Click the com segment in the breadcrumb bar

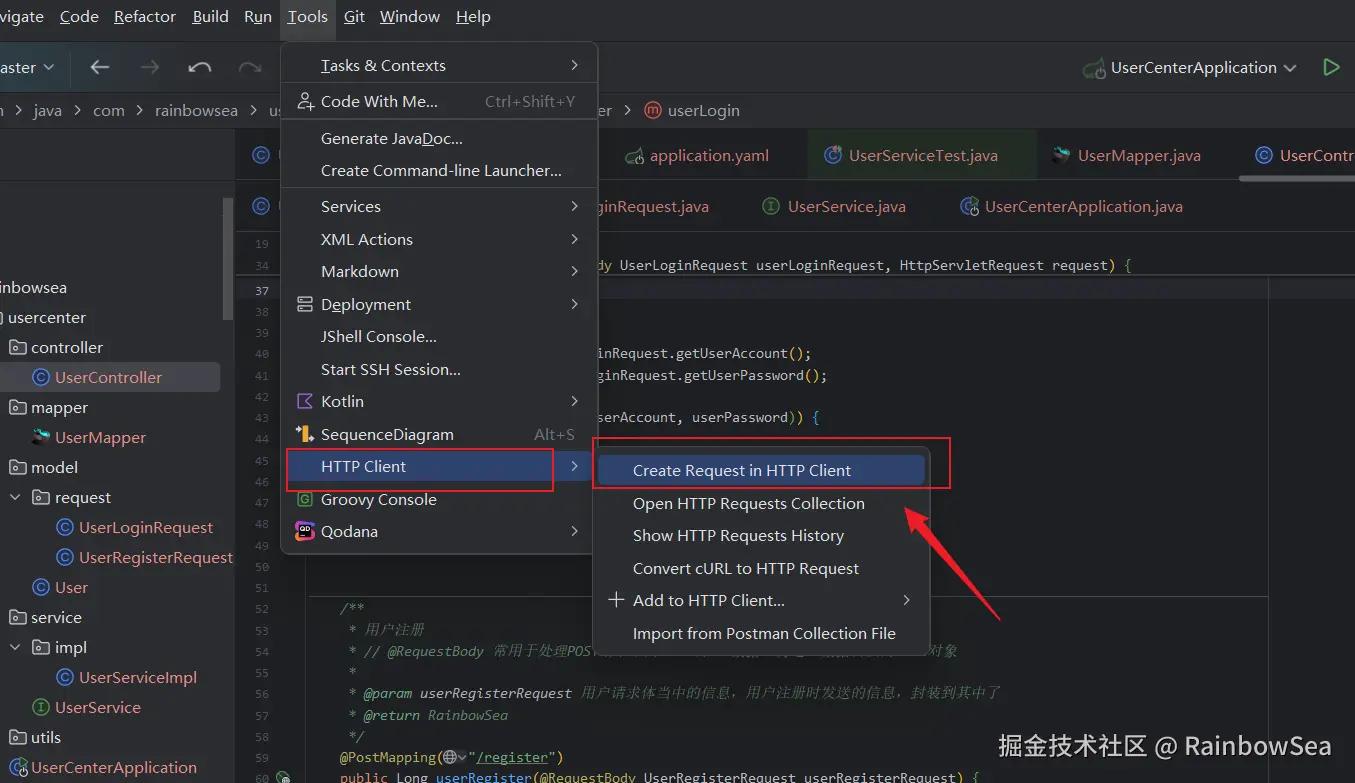[109, 111]
